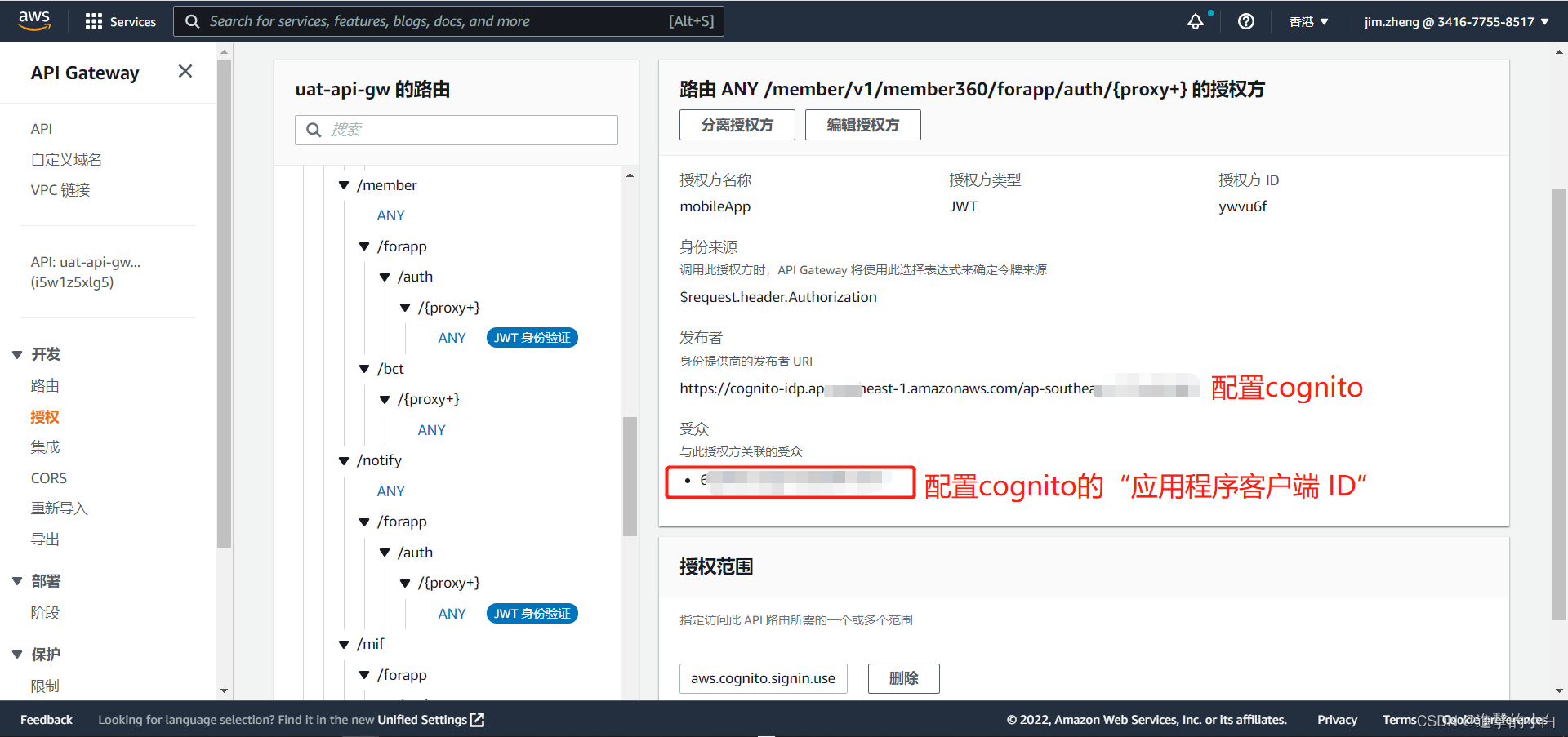Open CORS in the sidebar
The height and width of the screenshot is (737, 1568).
49,478
